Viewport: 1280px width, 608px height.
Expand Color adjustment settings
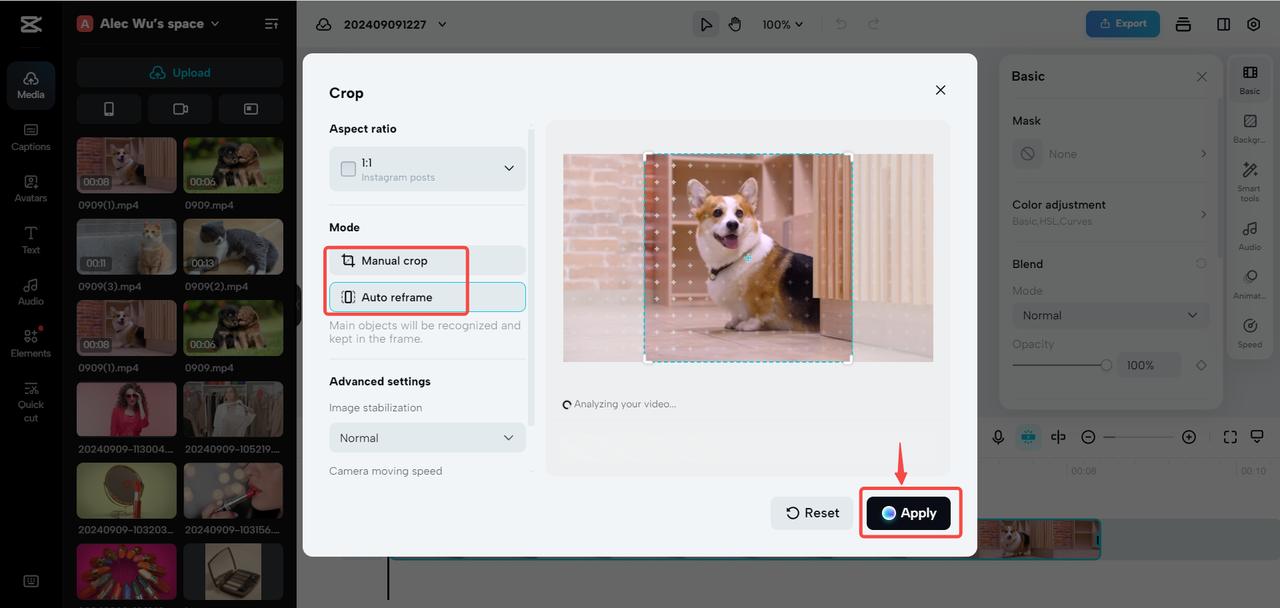tap(1110, 212)
